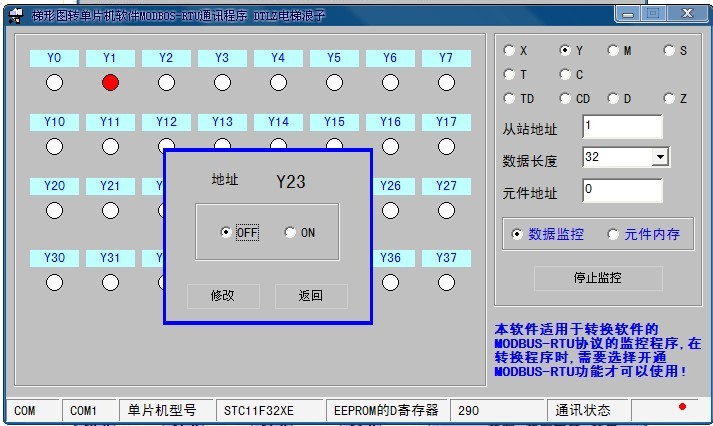Select the ON radio option
Viewport: 713px width, 426px height.
tap(290, 233)
